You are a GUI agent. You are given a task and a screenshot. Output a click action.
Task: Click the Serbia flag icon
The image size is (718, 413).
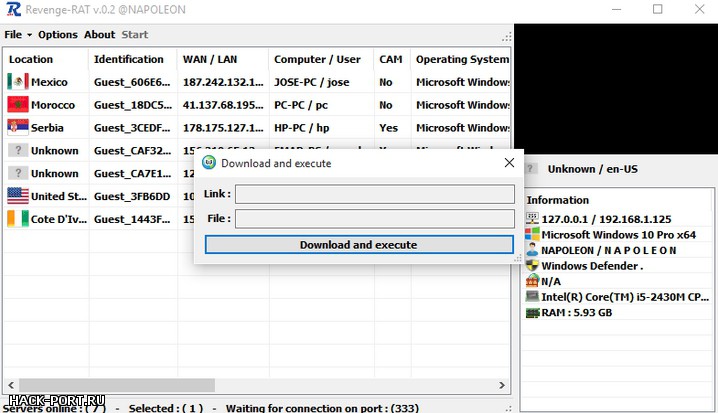click(18, 127)
